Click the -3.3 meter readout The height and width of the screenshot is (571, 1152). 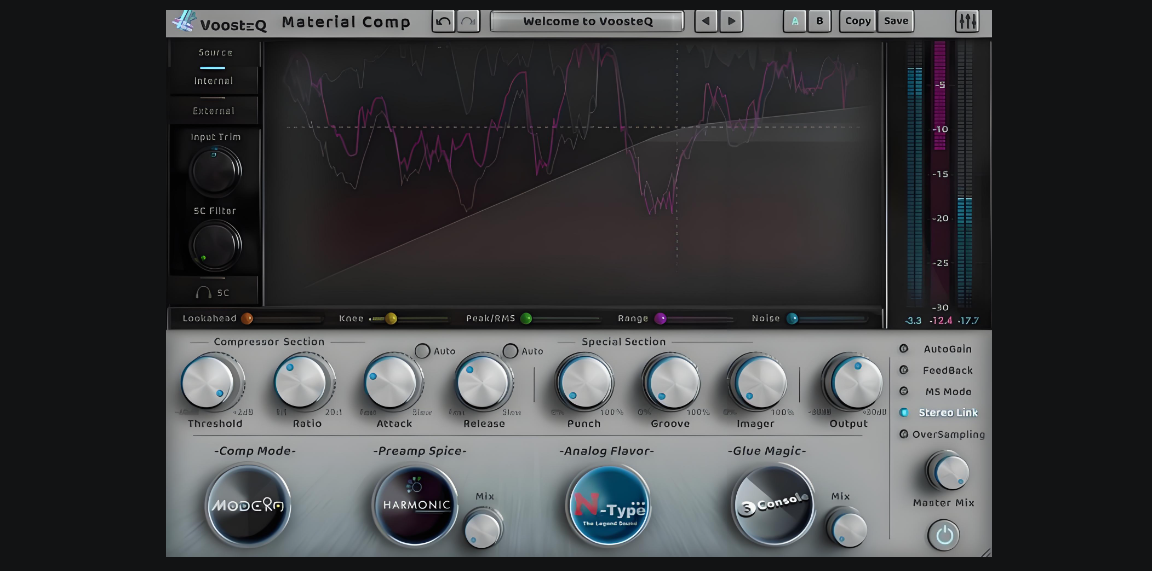[x=913, y=321]
